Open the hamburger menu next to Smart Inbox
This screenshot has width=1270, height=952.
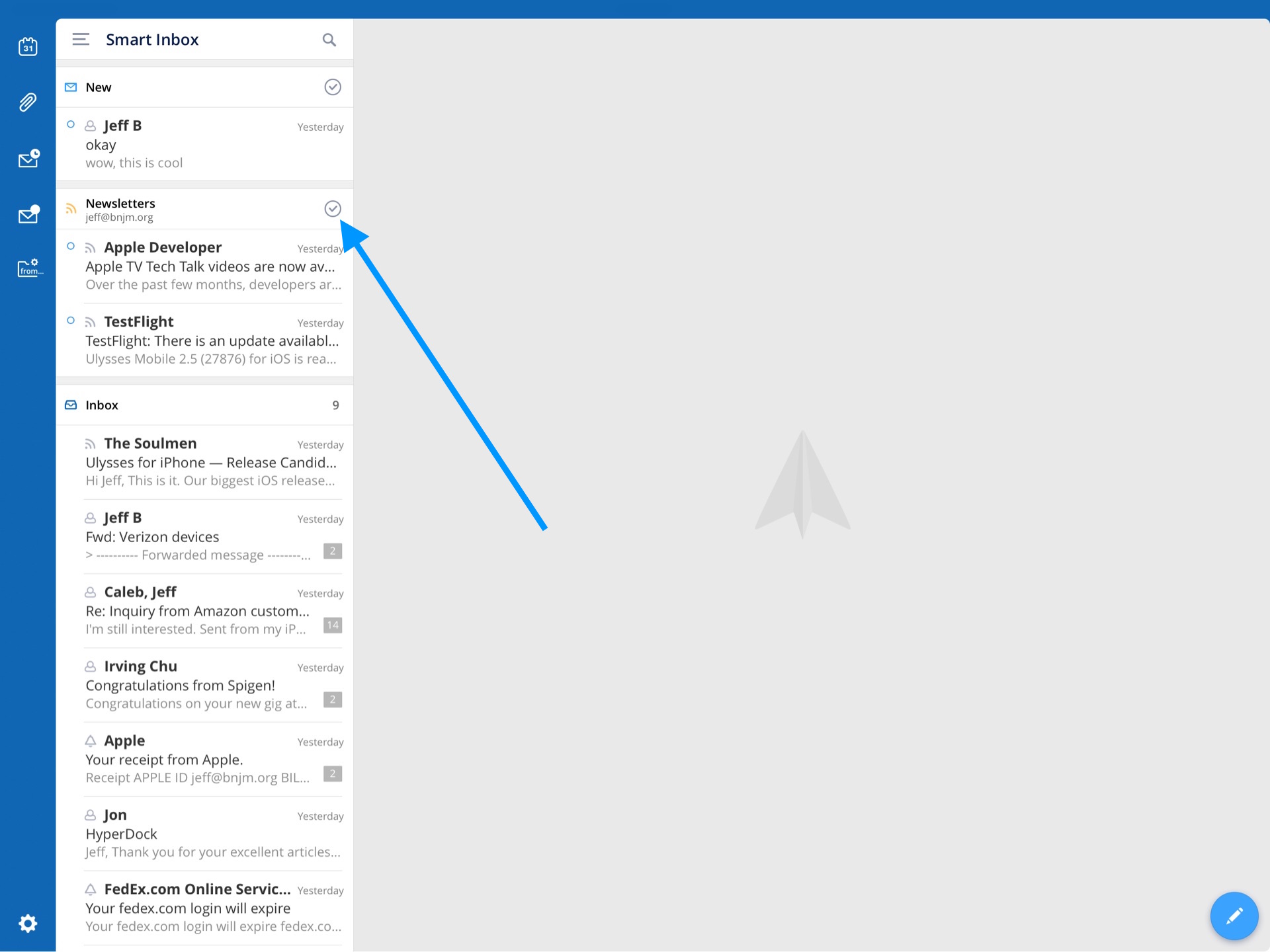(x=81, y=40)
